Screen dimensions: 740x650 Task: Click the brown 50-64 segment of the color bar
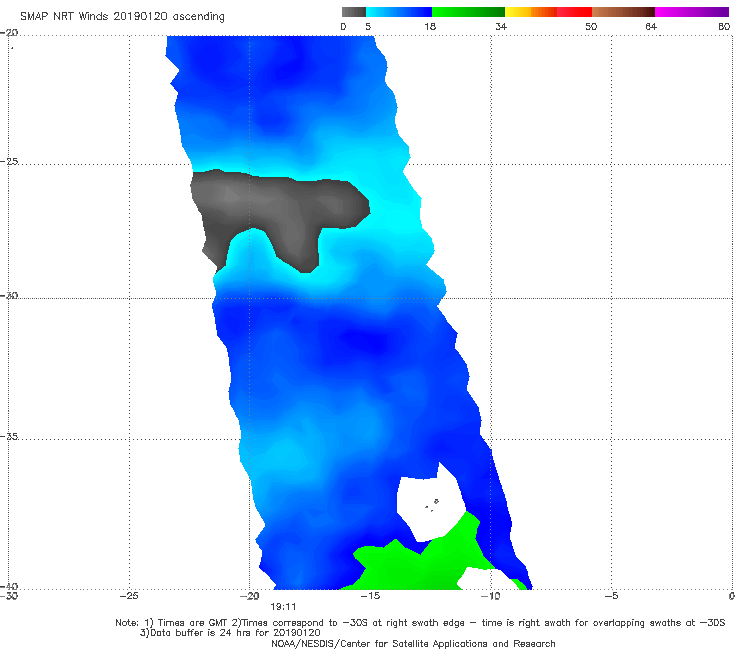pyautogui.click(x=623, y=12)
